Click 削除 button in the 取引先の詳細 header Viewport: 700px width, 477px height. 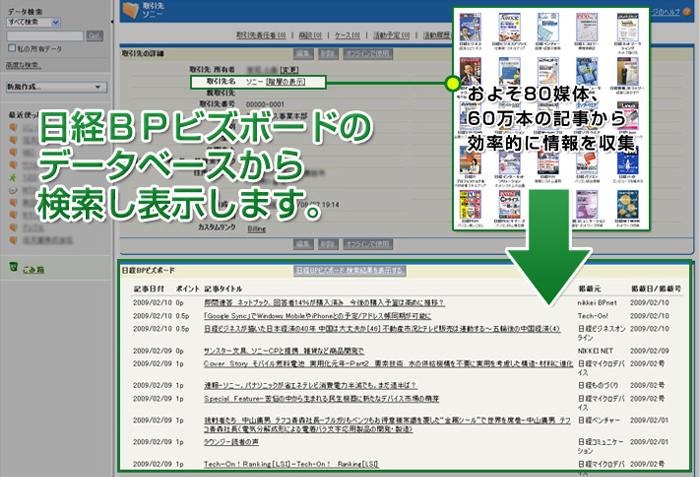point(328,54)
